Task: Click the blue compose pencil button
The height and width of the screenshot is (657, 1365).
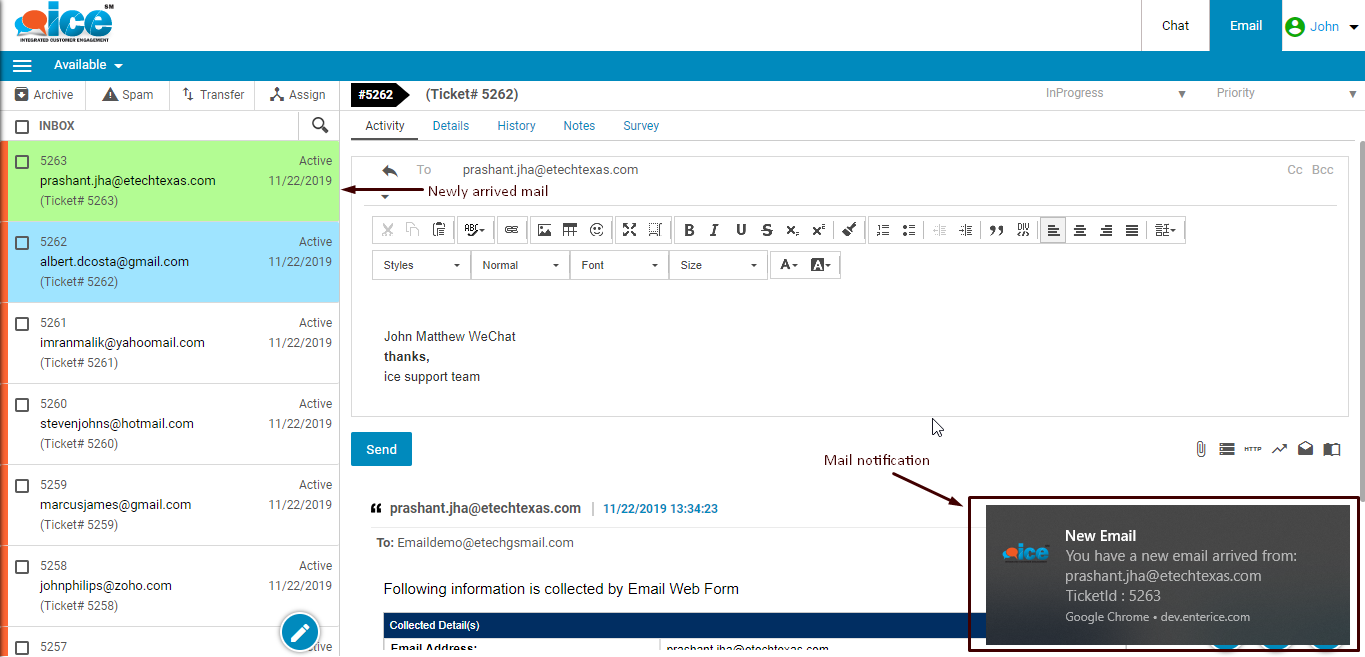Action: (x=300, y=632)
